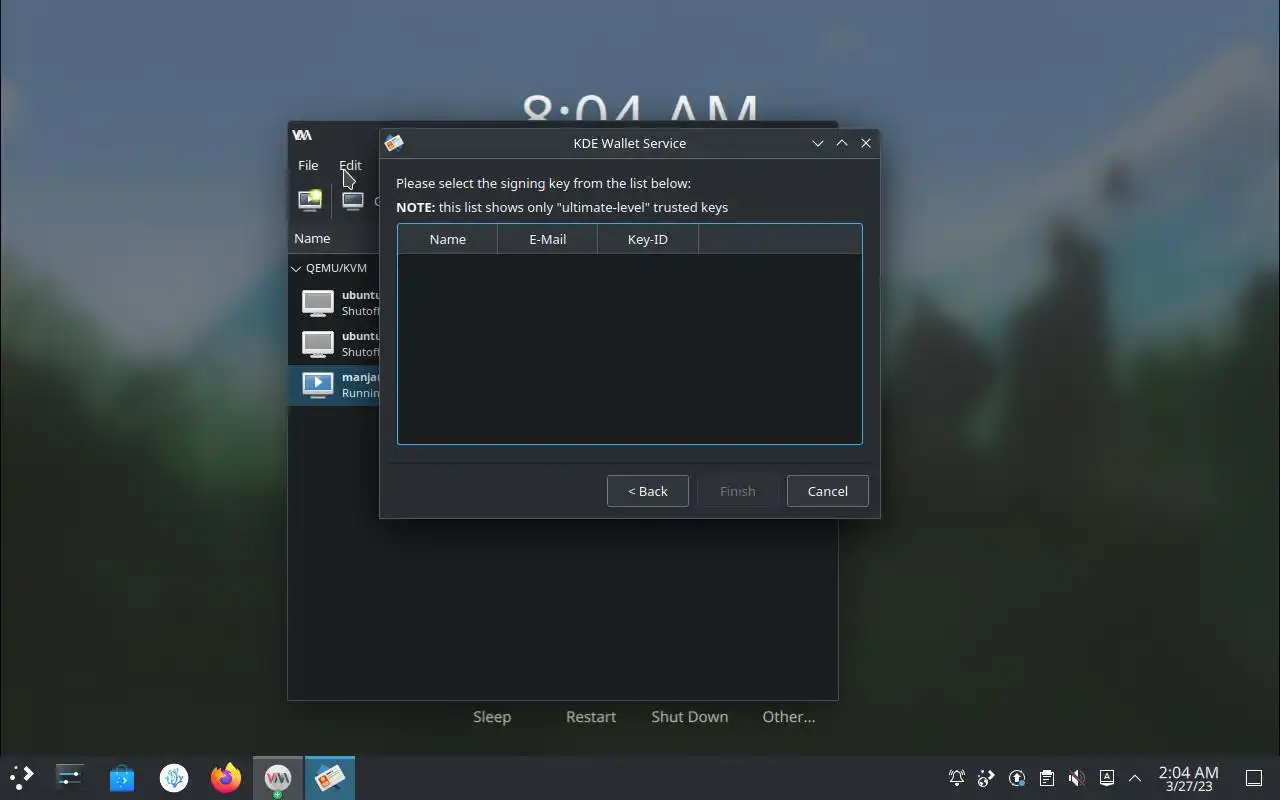Open the clock showing 2:04 AM
The image size is (1280, 800).
point(1188,778)
